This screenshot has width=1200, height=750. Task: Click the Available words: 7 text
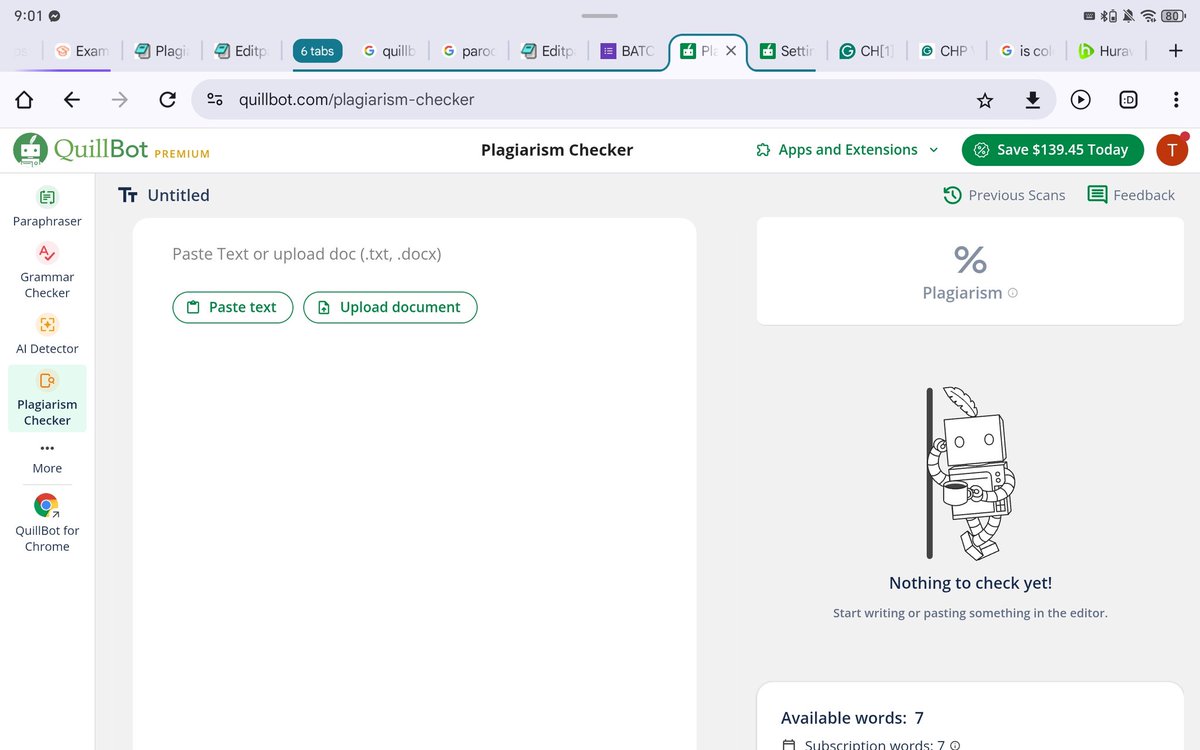[x=852, y=718]
